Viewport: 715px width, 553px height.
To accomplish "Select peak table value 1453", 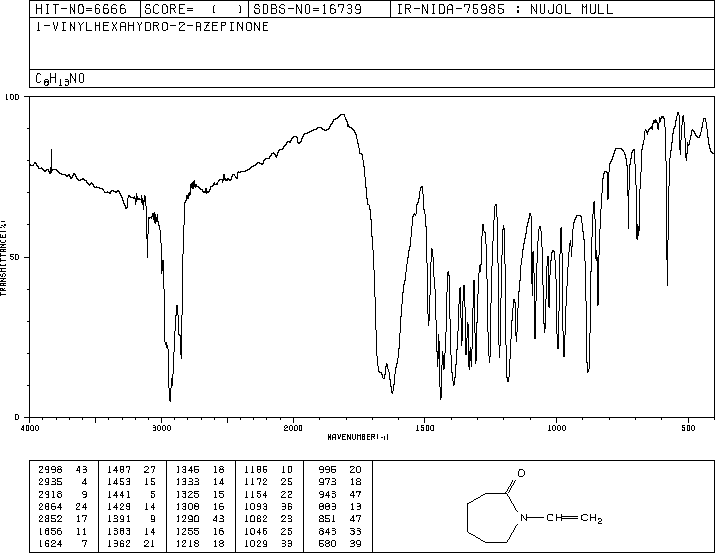I will (x=119, y=482).
